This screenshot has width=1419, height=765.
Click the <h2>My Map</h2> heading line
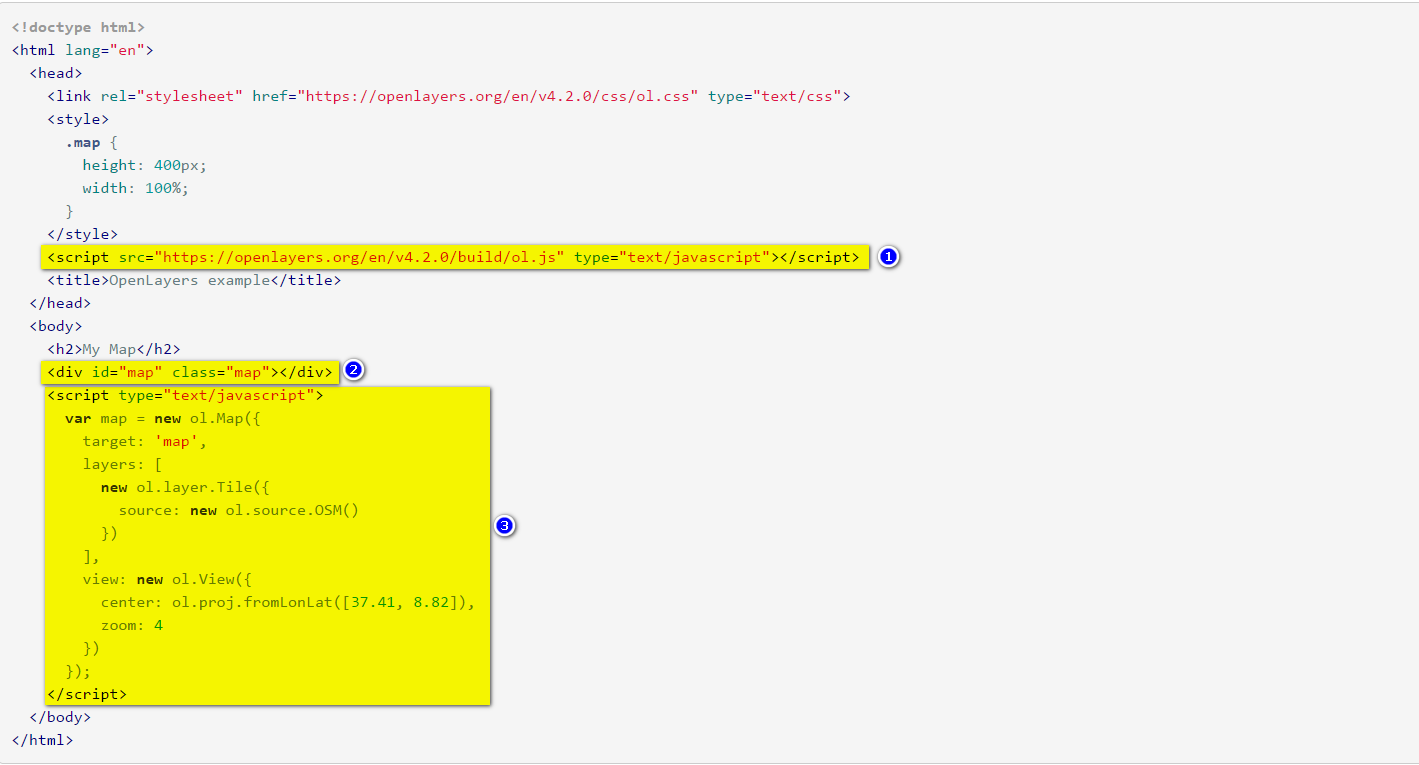click(114, 349)
